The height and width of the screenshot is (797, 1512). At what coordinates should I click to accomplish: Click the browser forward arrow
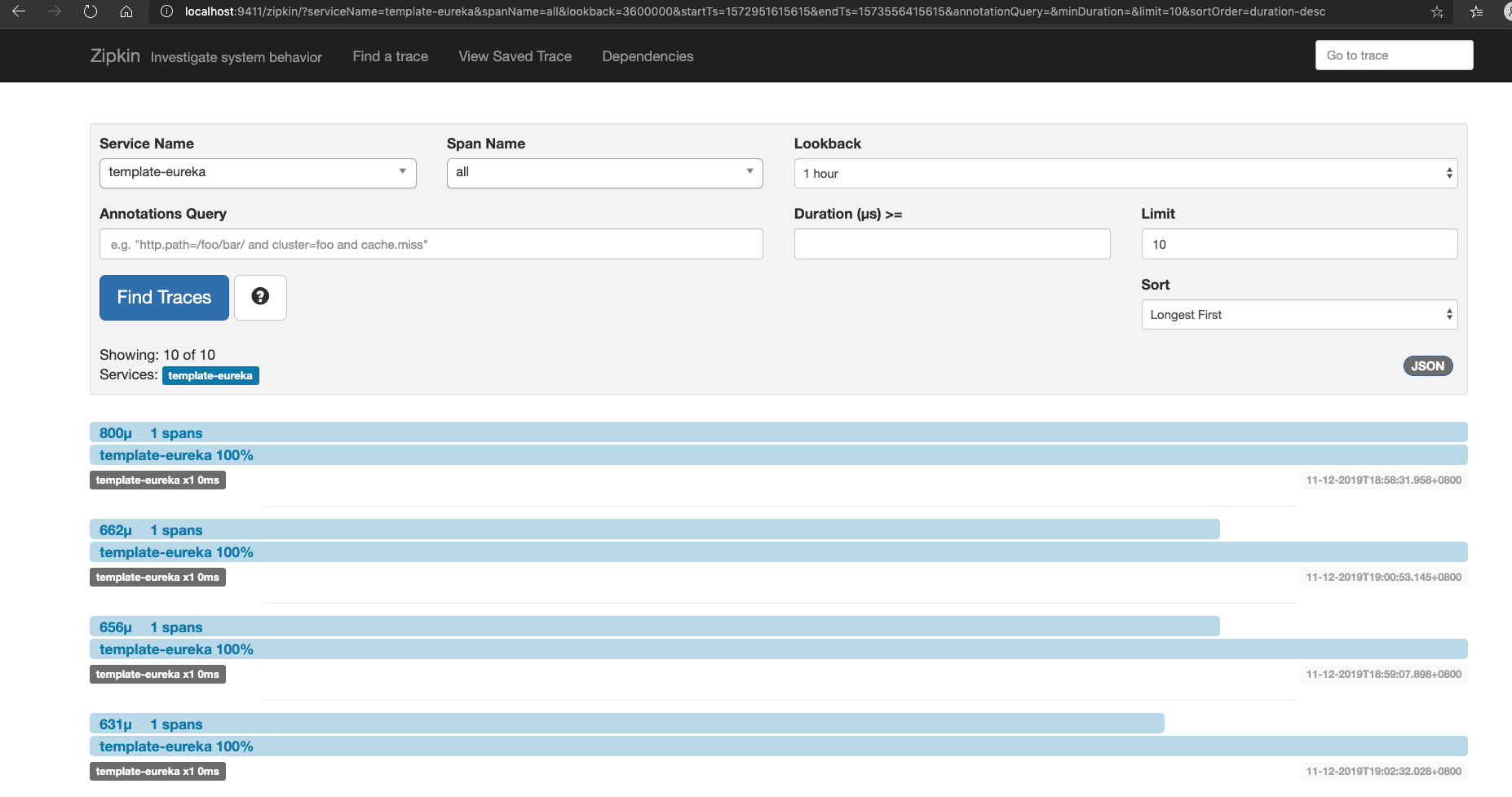point(55,11)
